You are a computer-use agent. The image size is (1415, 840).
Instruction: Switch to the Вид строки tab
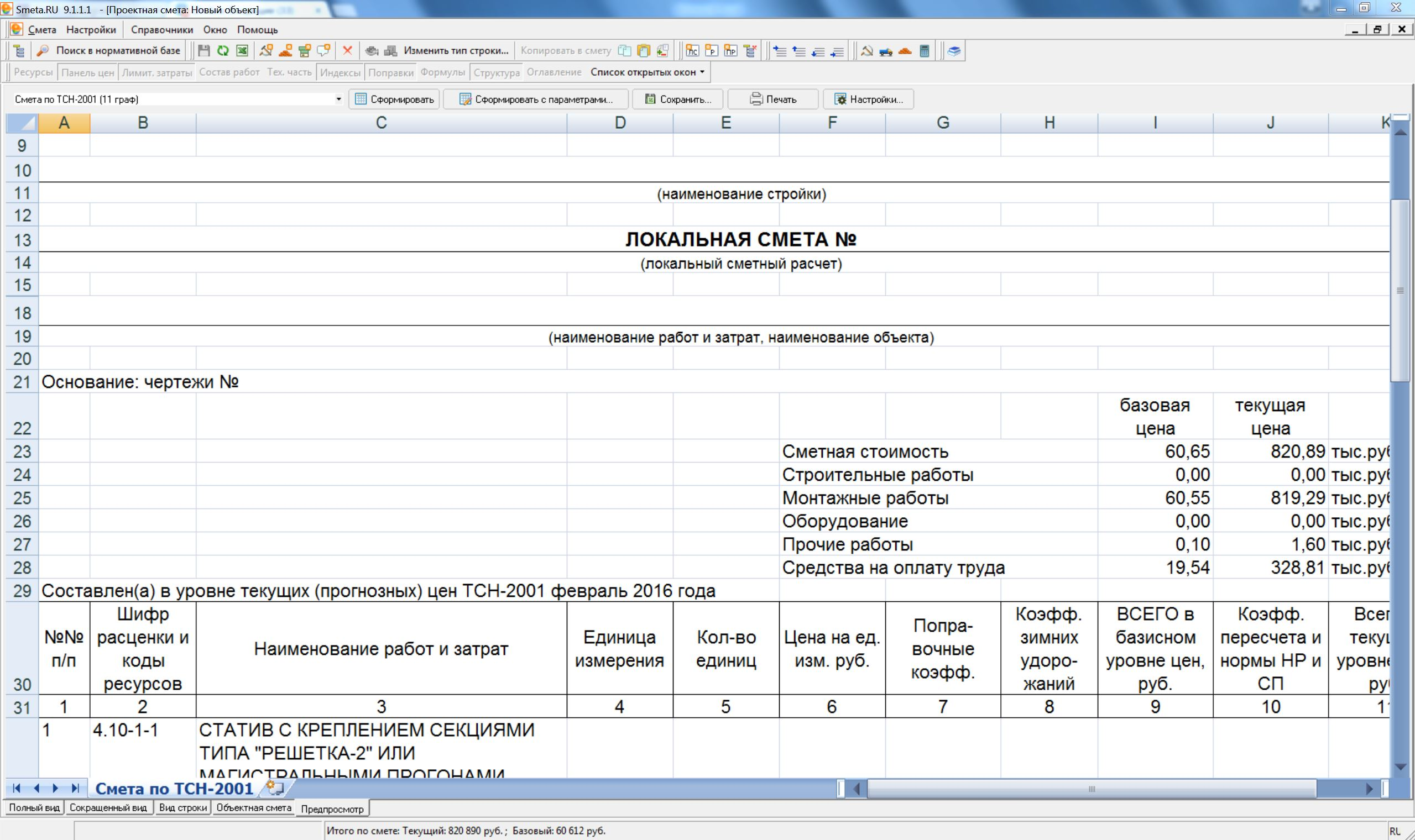(x=183, y=809)
